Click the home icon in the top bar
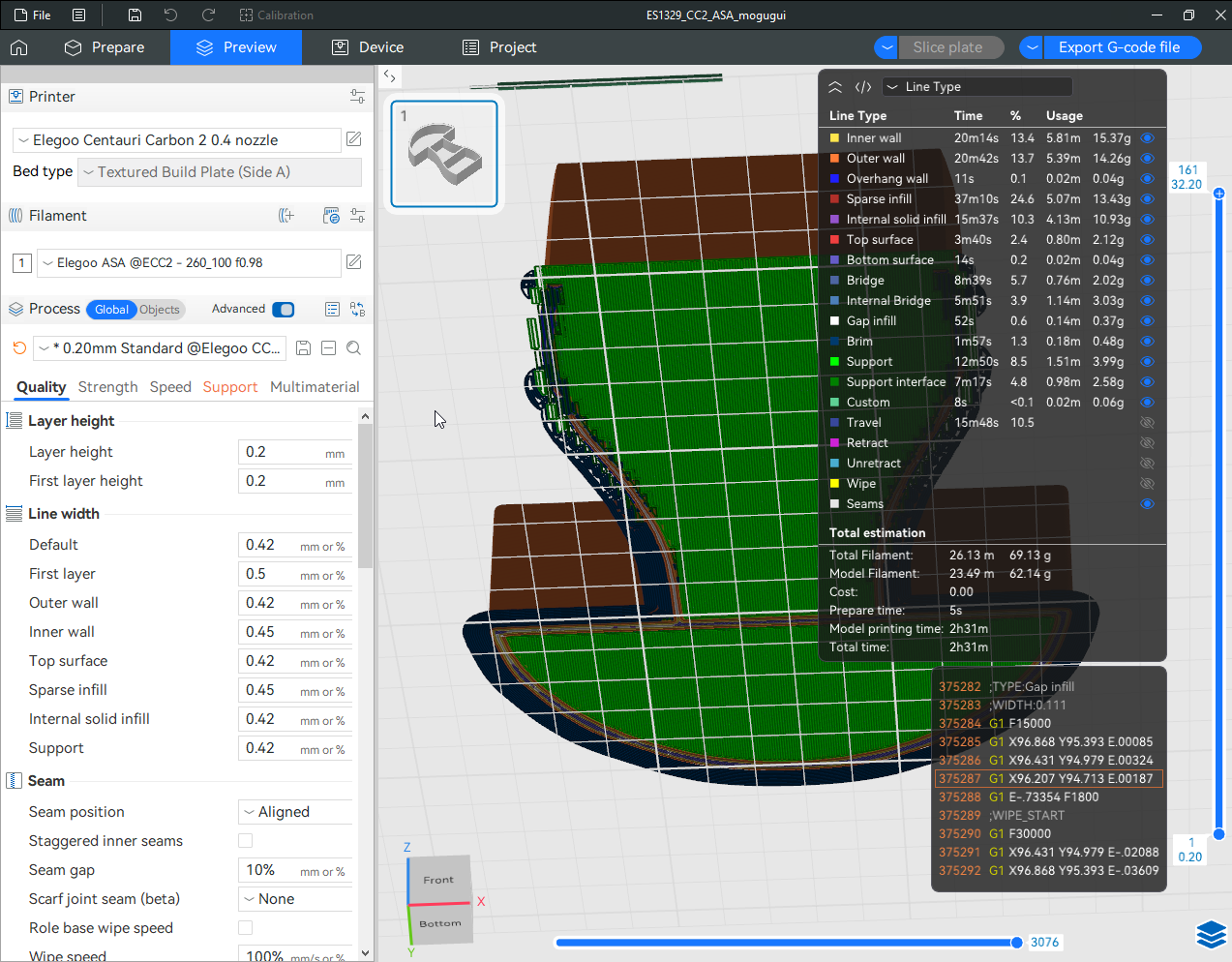Screen dimensions: 1232x962 19,47
